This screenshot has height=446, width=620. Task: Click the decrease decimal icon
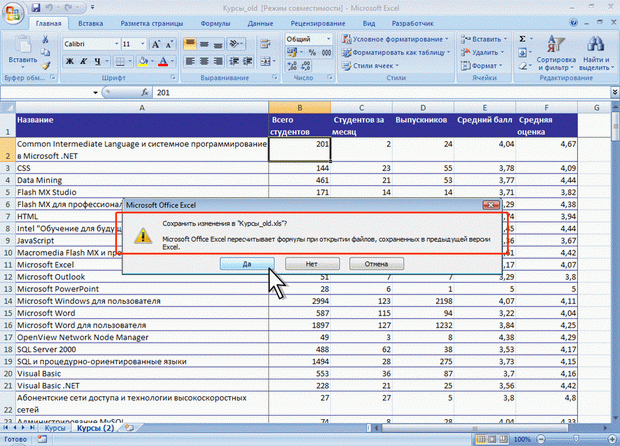(x=306, y=66)
